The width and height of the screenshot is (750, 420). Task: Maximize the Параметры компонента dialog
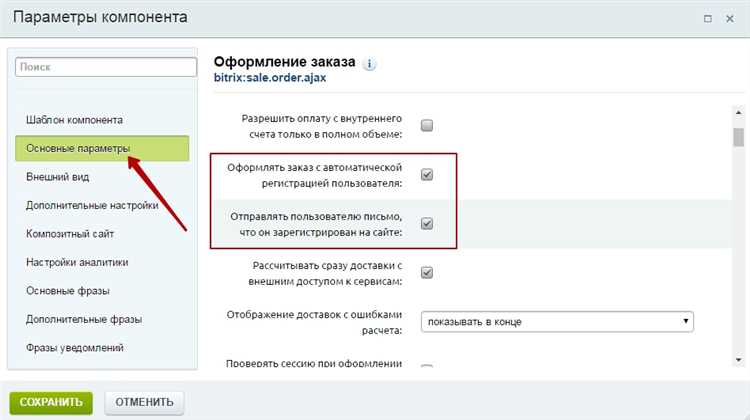(x=708, y=19)
